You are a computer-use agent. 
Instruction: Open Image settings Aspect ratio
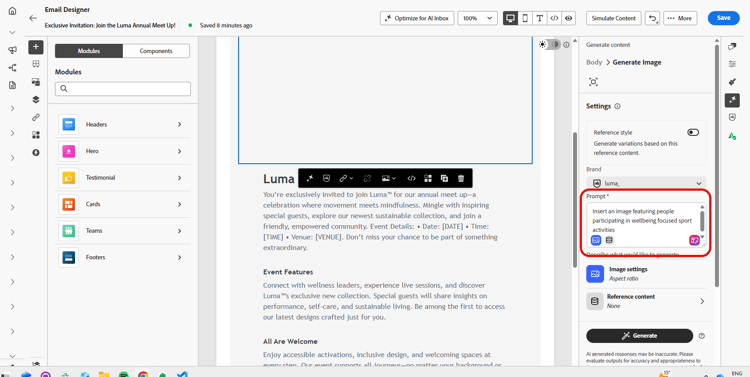646,274
